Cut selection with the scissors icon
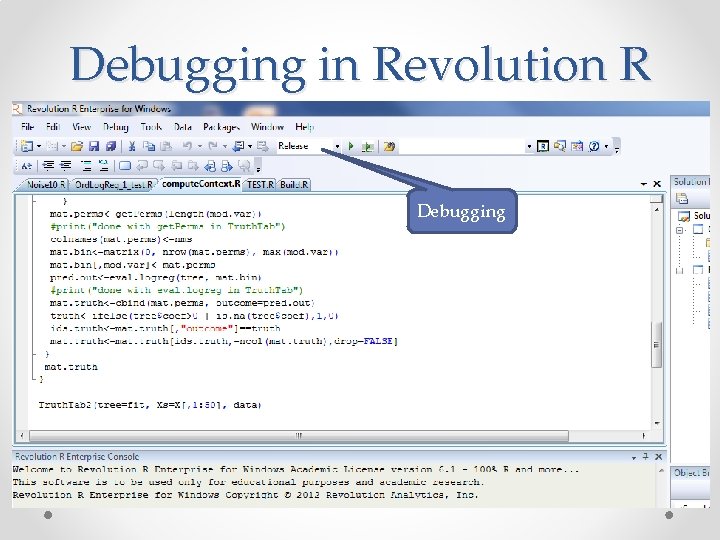The width and height of the screenshot is (720, 540). point(132,146)
